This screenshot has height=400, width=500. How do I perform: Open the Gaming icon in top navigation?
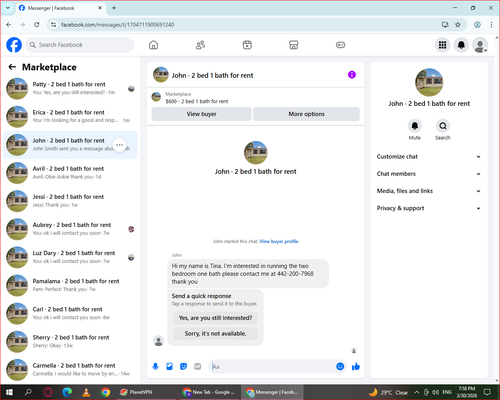point(340,45)
